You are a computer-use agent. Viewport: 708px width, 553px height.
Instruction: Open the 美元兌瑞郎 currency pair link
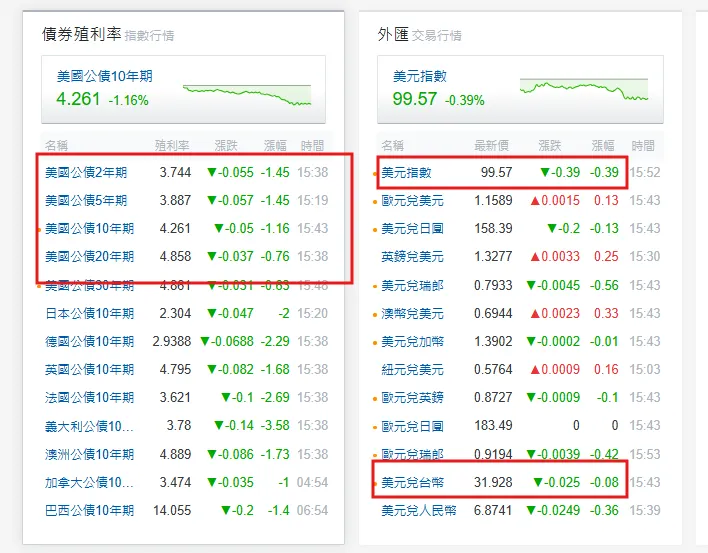click(x=412, y=285)
